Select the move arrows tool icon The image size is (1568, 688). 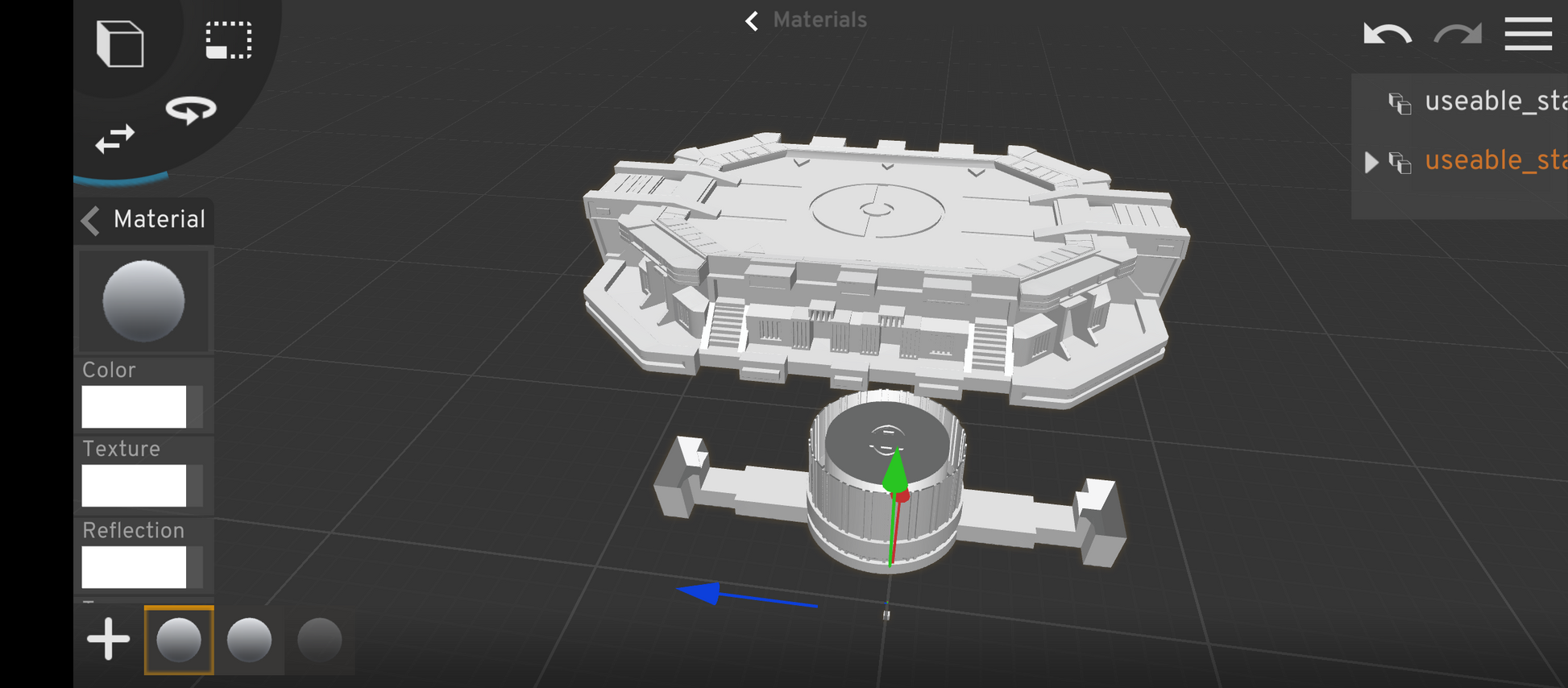coord(115,139)
